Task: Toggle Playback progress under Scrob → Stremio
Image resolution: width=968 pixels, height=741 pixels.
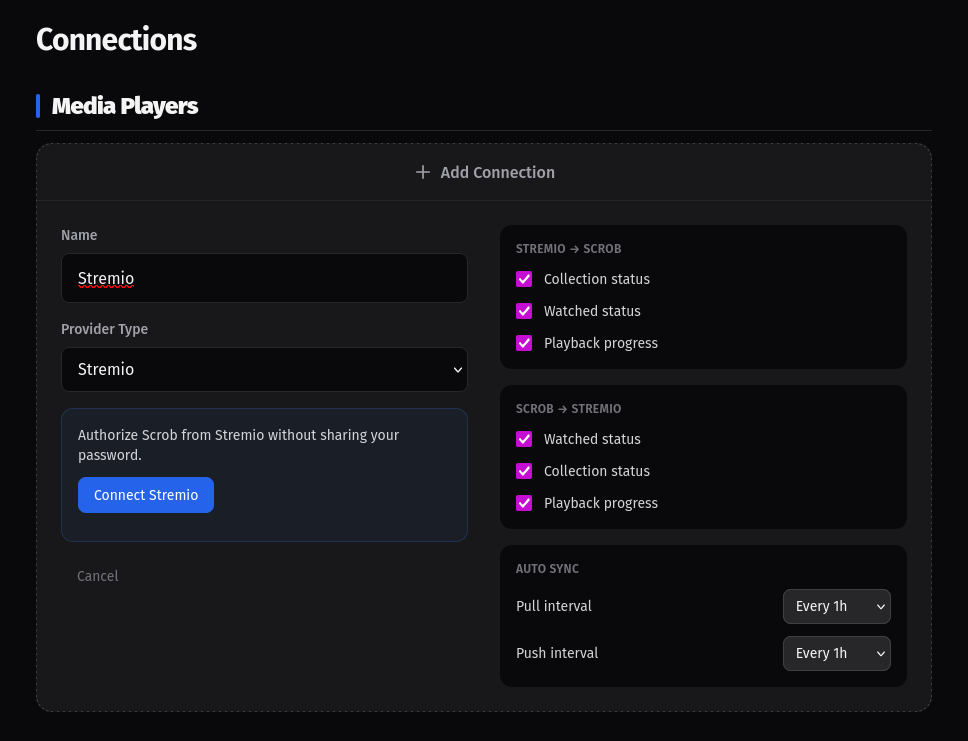Action: (x=524, y=503)
